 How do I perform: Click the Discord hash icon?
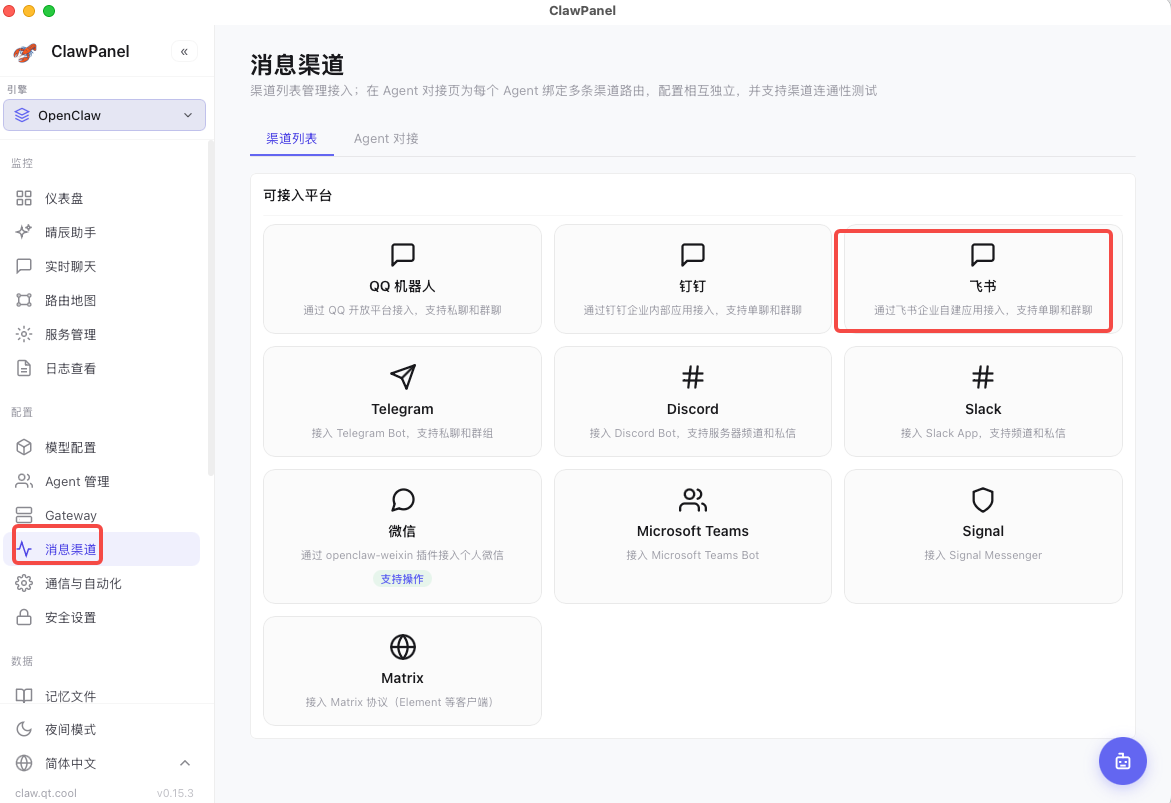click(692, 377)
